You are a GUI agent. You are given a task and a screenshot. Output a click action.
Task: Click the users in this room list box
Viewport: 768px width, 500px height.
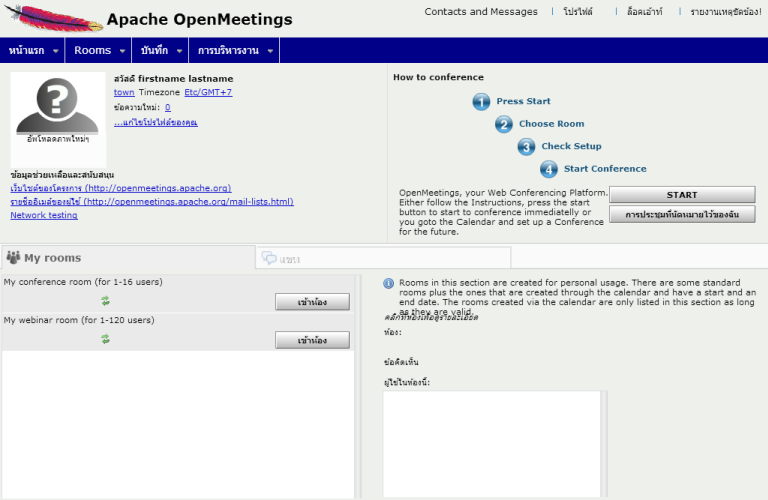click(x=491, y=444)
